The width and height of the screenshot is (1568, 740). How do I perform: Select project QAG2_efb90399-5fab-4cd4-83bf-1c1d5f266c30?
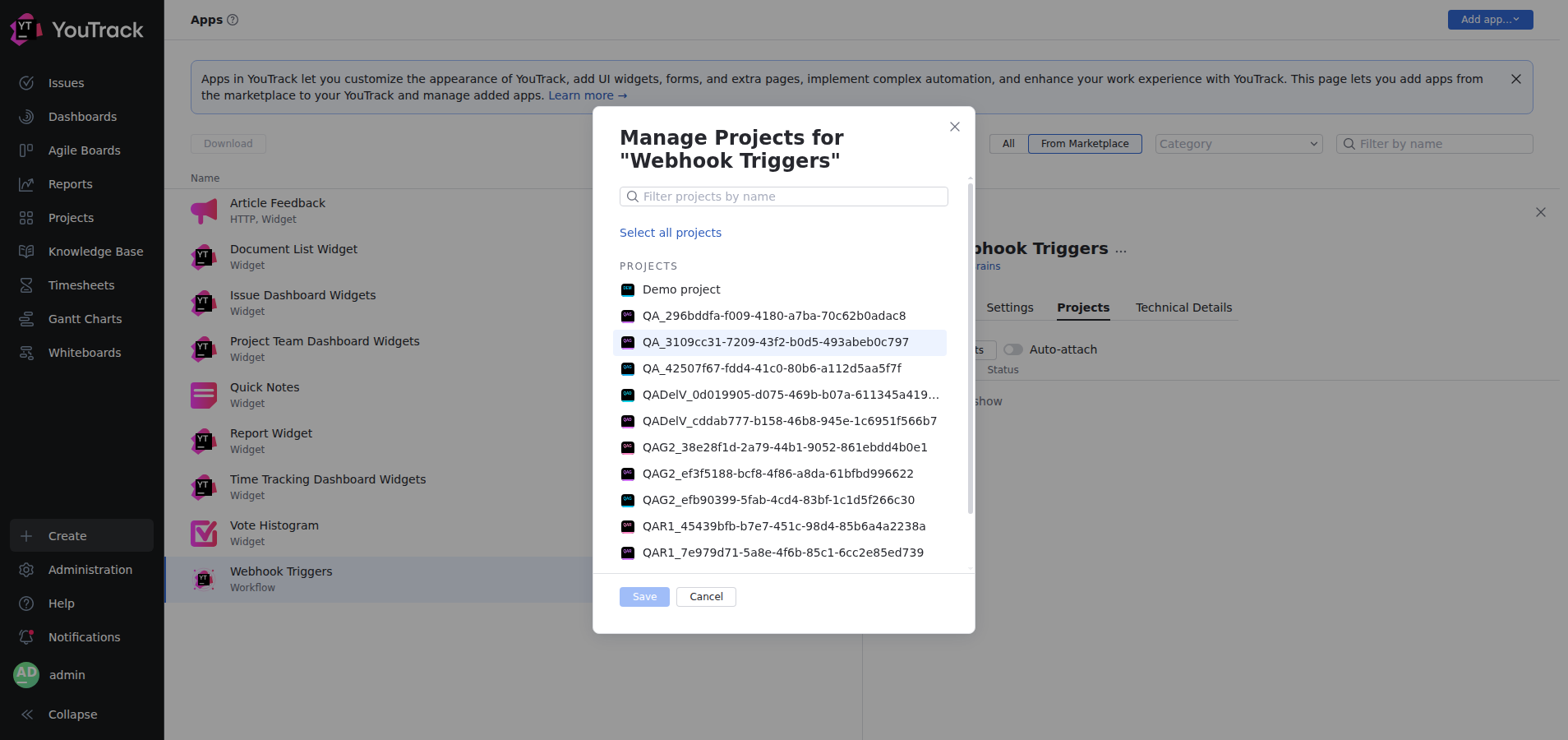pyautogui.click(x=780, y=500)
